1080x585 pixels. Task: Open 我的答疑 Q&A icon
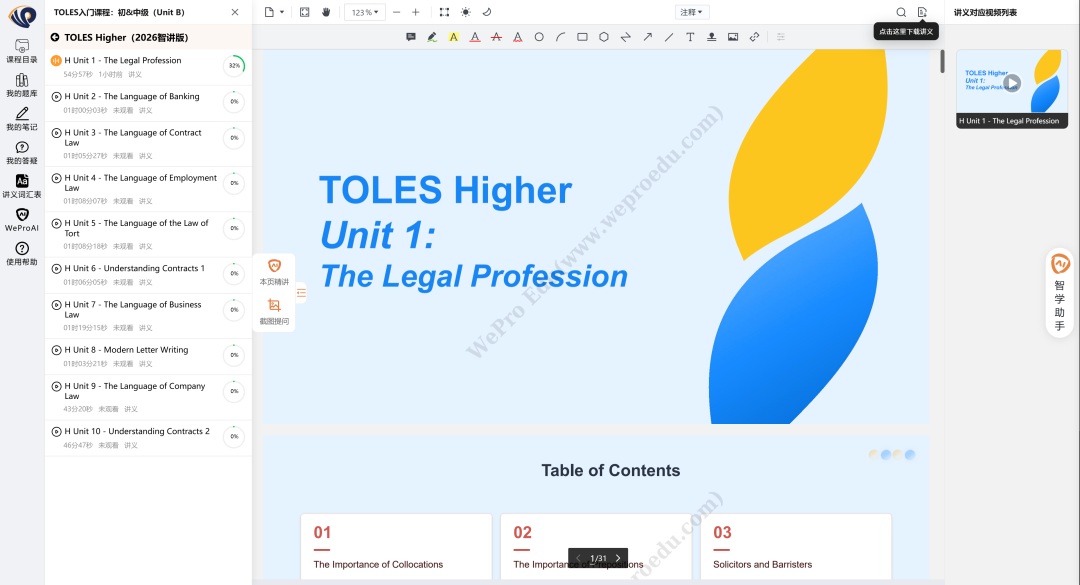[x=21, y=153]
